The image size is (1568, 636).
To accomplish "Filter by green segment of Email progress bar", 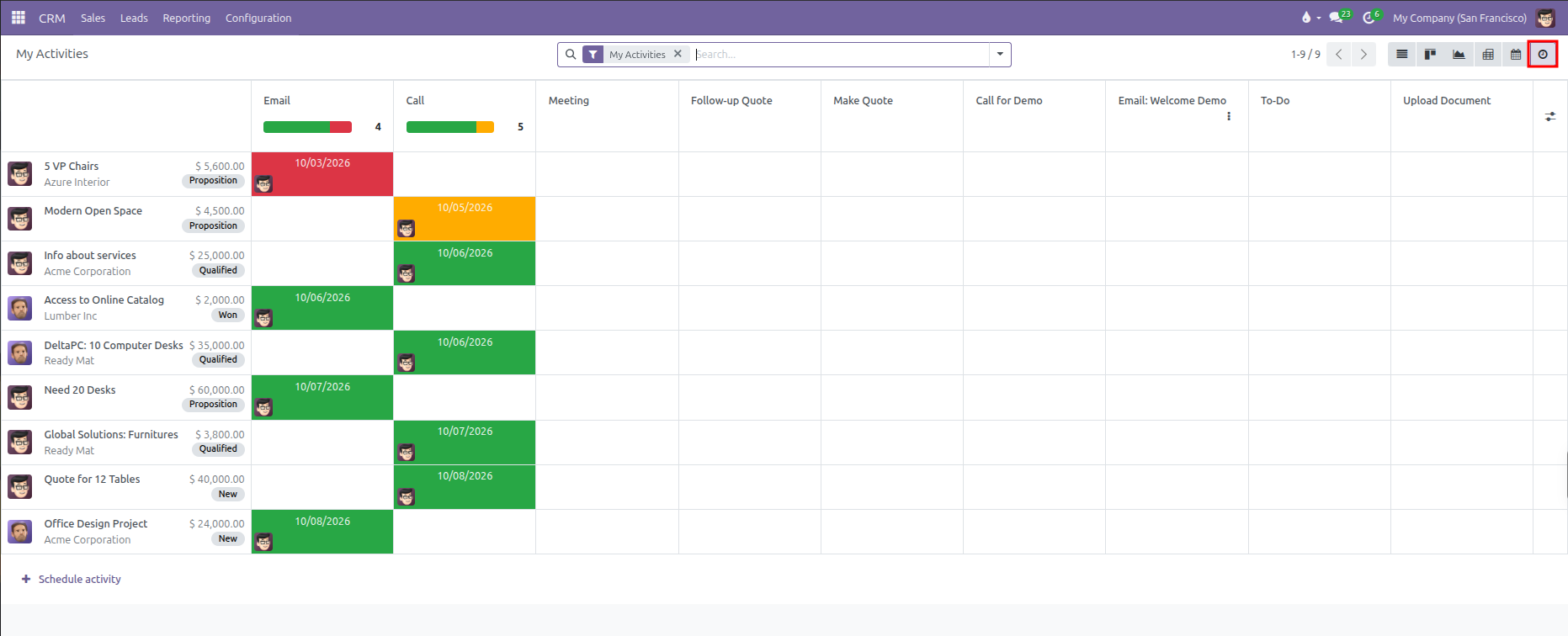I will [296, 127].
